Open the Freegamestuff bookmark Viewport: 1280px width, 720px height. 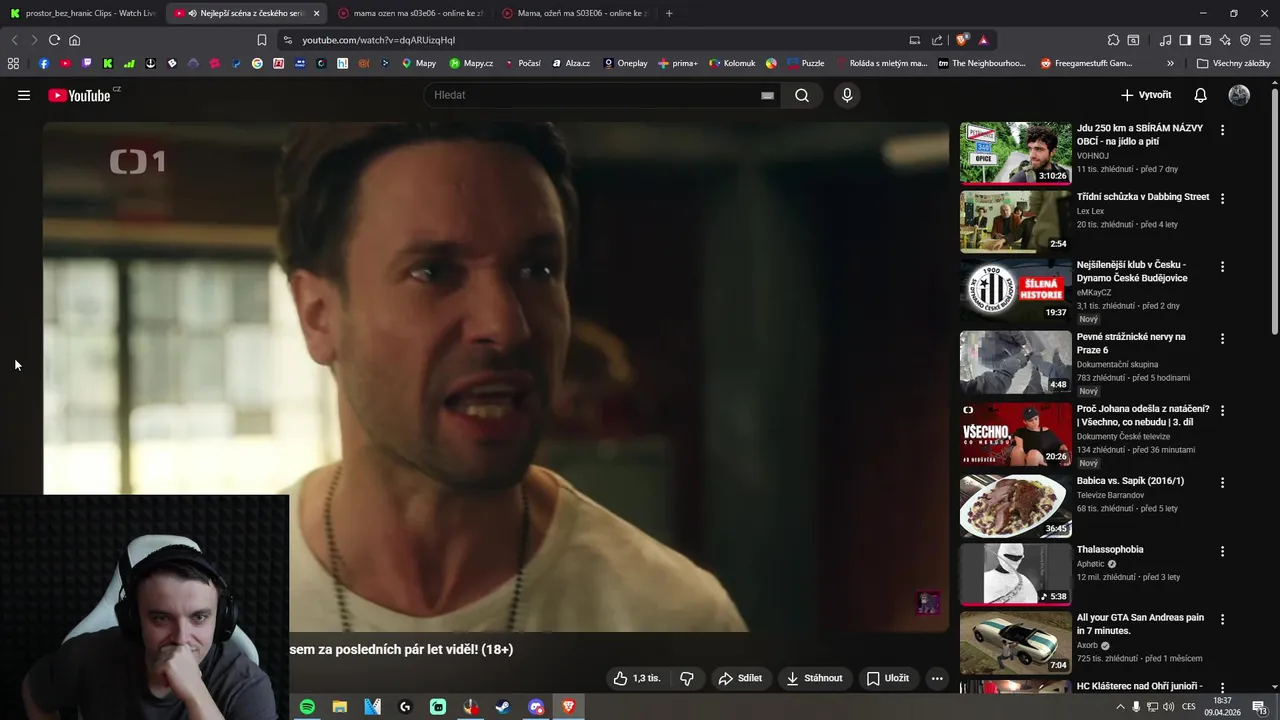click(x=1086, y=63)
